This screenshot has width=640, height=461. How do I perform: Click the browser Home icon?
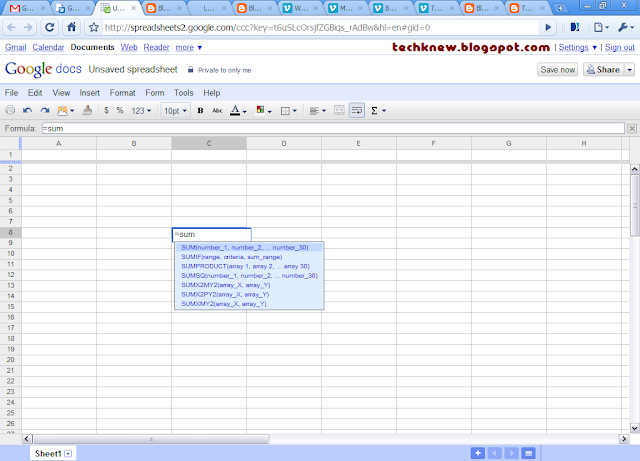coord(71,27)
